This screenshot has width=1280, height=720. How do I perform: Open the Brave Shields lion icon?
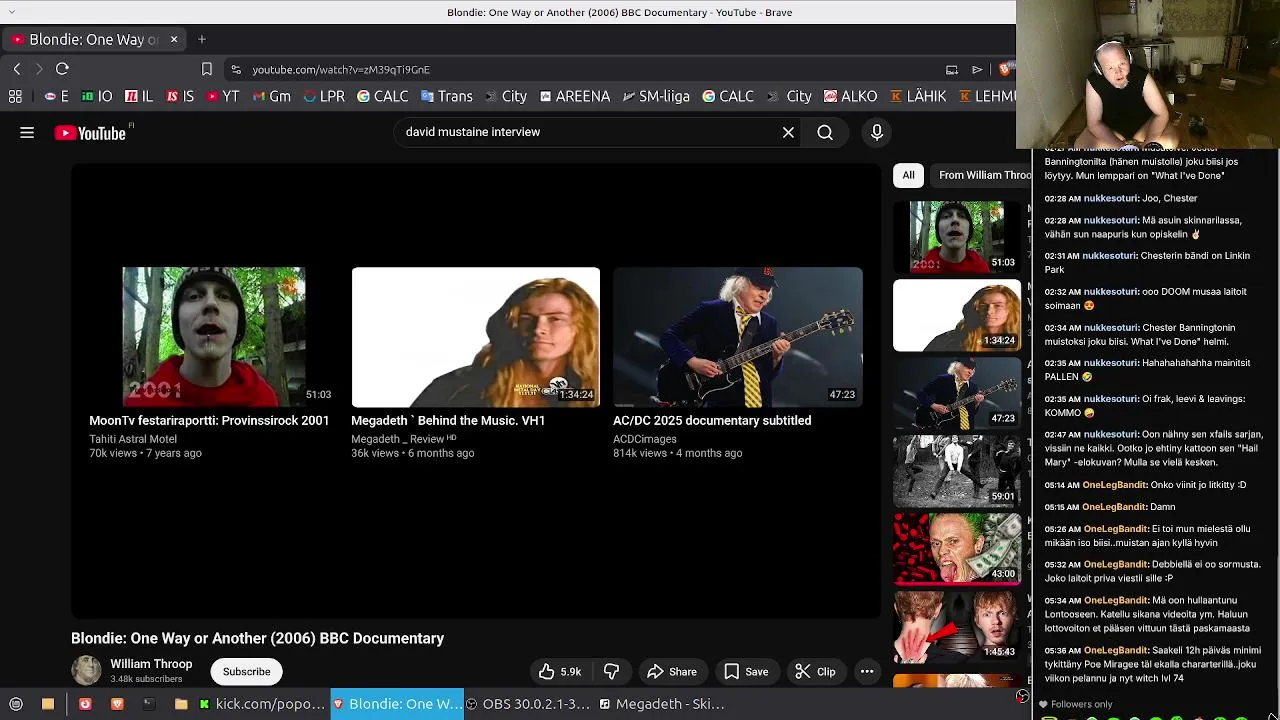(x=1005, y=69)
